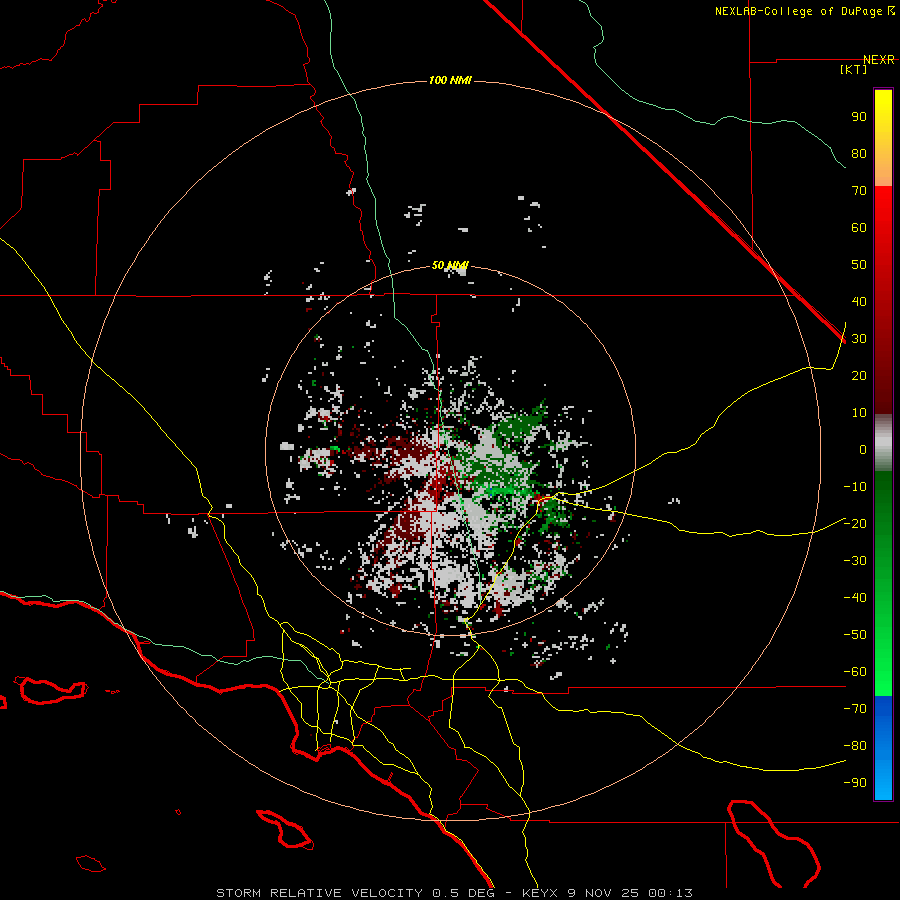Select the 90 knot value on the scale
The image size is (900, 900).
[859, 117]
